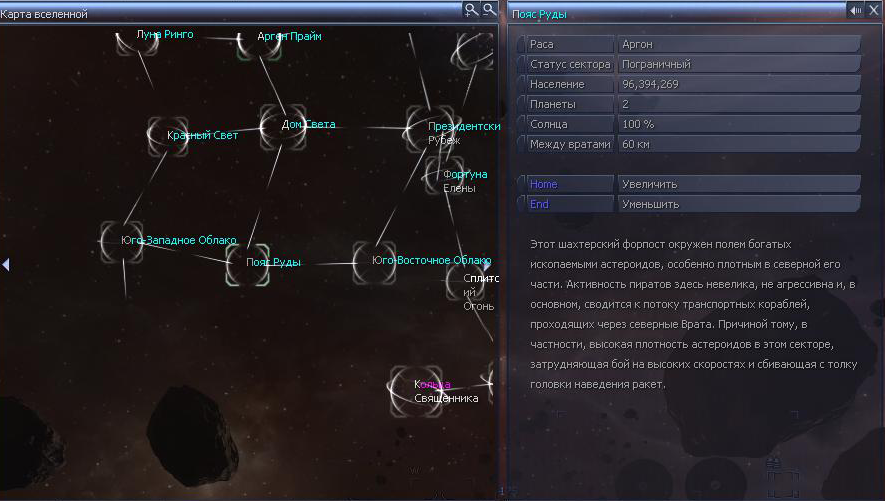Select the Юго-Западное Облако sector node
This screenshot has height=501, width=885.
pyautogui.click(x=122, y=243)
